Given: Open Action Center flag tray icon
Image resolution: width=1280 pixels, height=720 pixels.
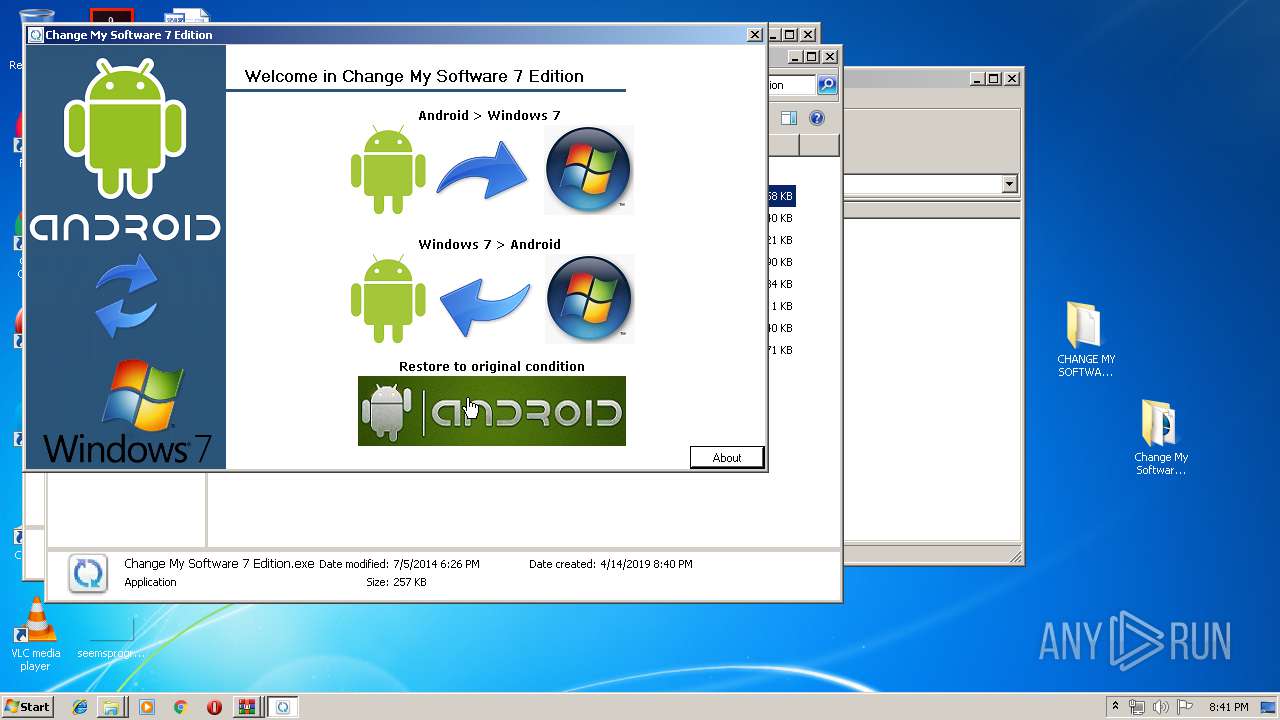Looking at the screenshot, I should pyautogui.click(x=1185, y=707).
